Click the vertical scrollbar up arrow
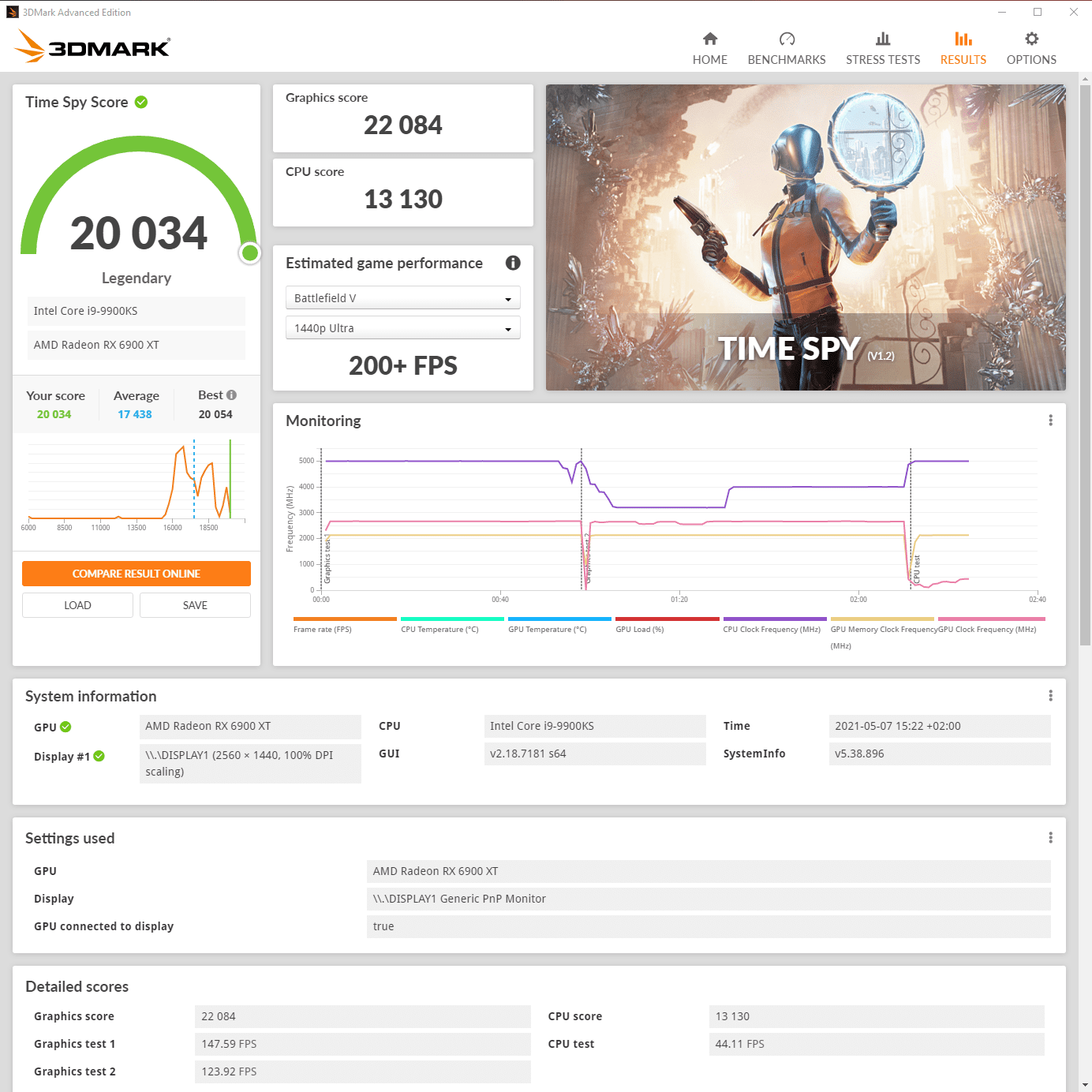 pyautogui.click(x=1086, y=79)
